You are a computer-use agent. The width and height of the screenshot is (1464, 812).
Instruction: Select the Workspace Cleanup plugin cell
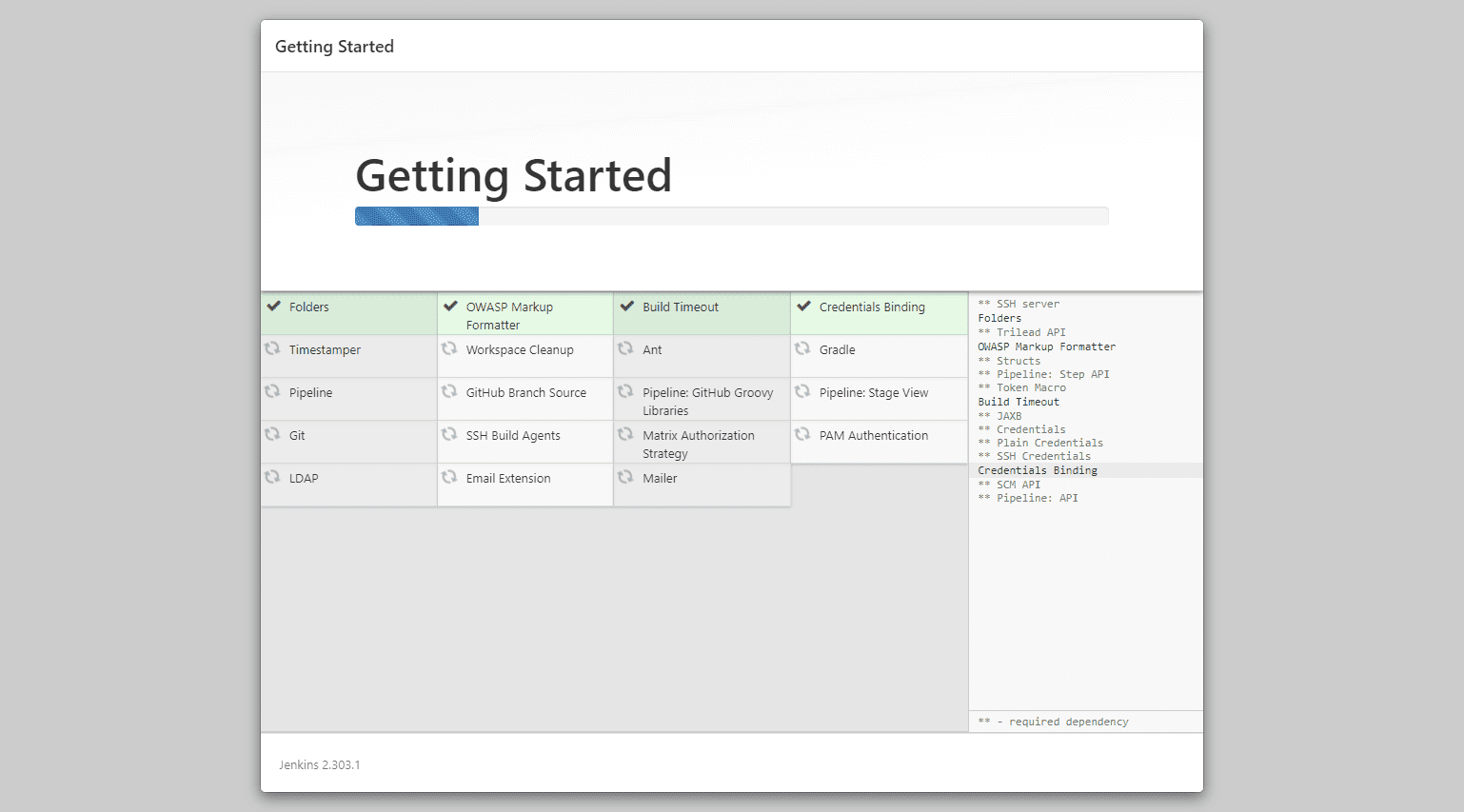[524, 356]
